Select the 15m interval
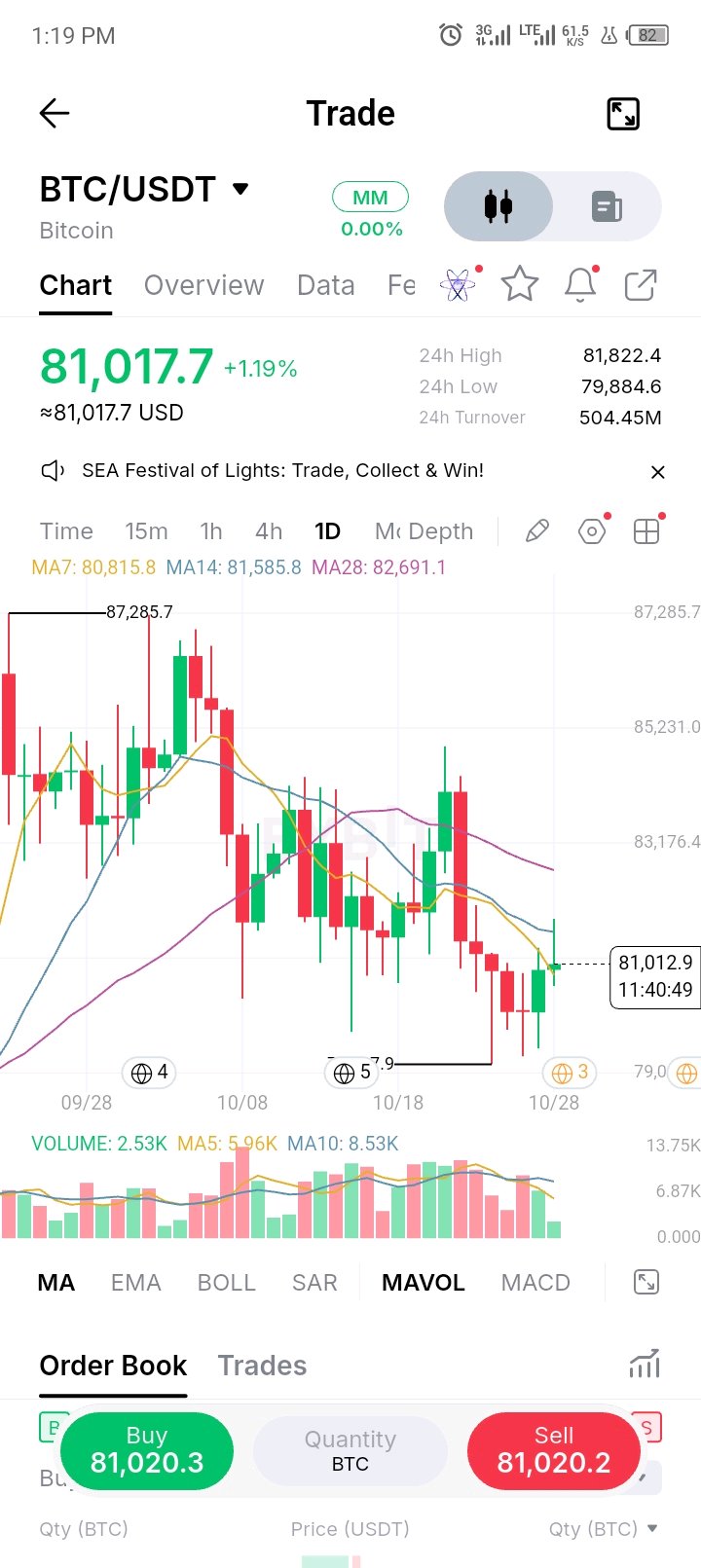Screen dimensions: 701x1568 point(146,531)
